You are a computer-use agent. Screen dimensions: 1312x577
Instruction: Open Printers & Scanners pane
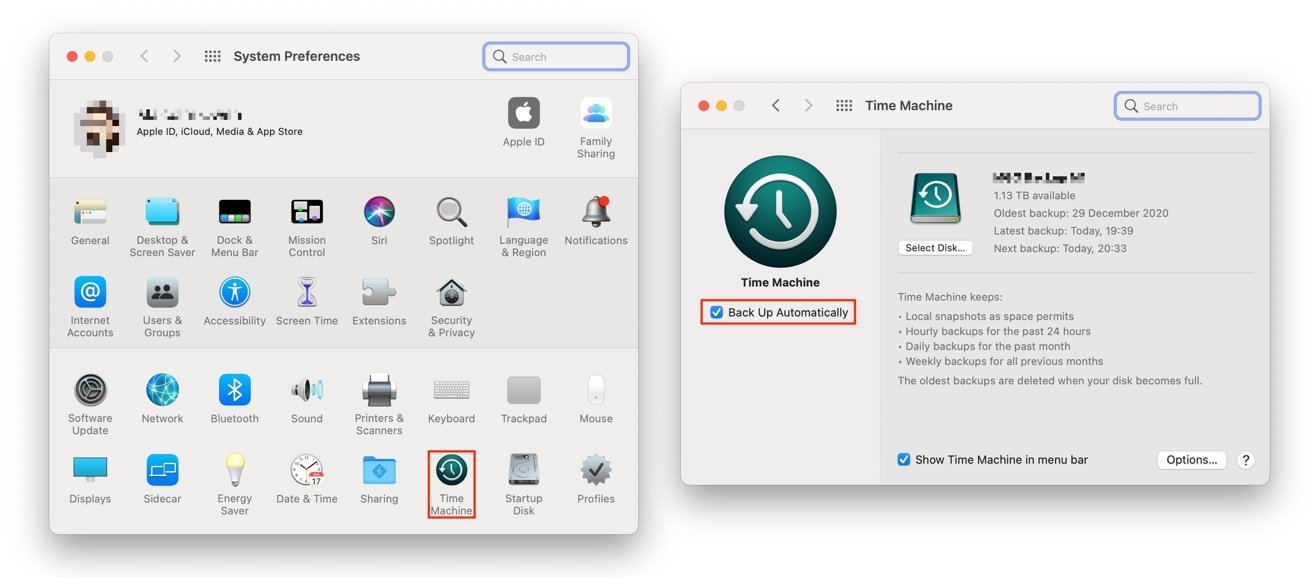379,390
